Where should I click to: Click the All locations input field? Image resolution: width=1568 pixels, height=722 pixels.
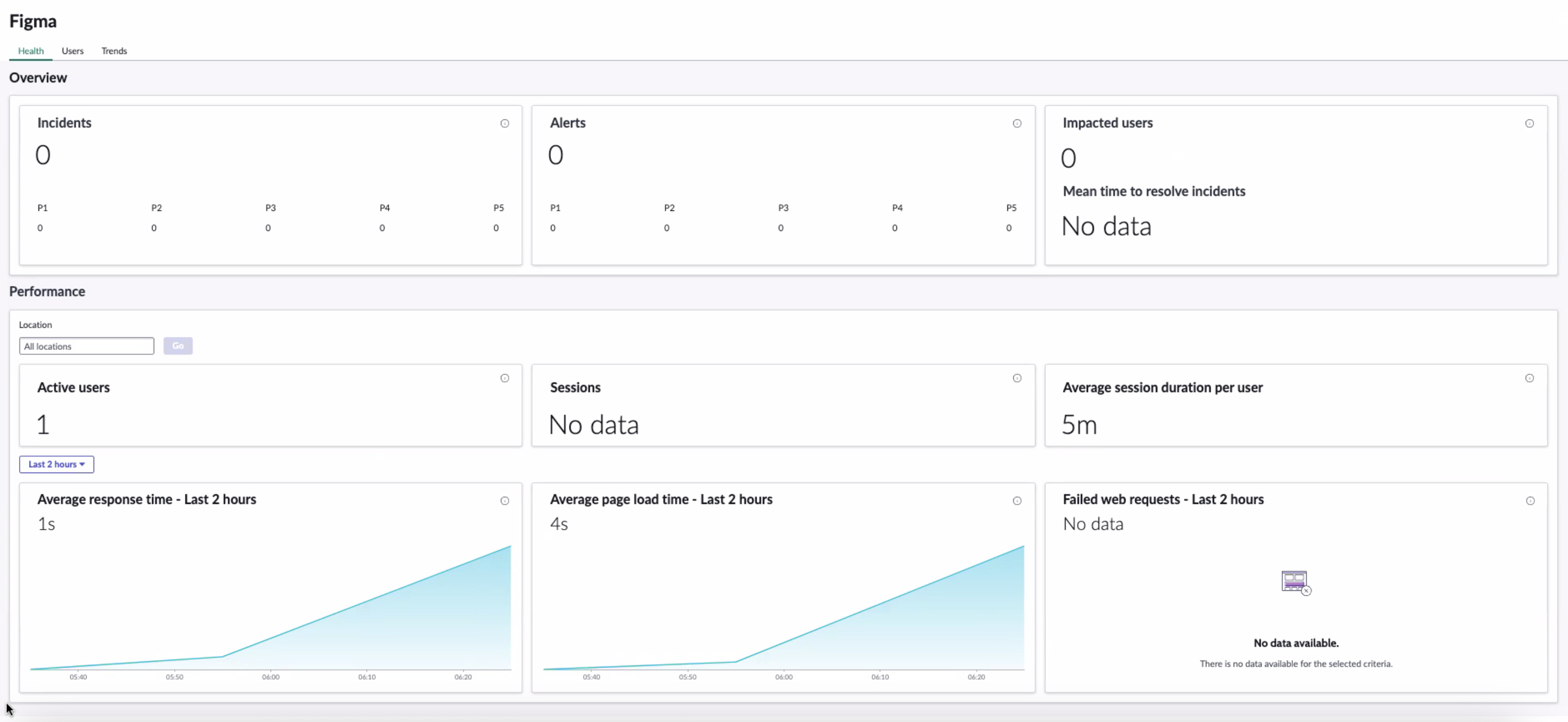point(87,346)
